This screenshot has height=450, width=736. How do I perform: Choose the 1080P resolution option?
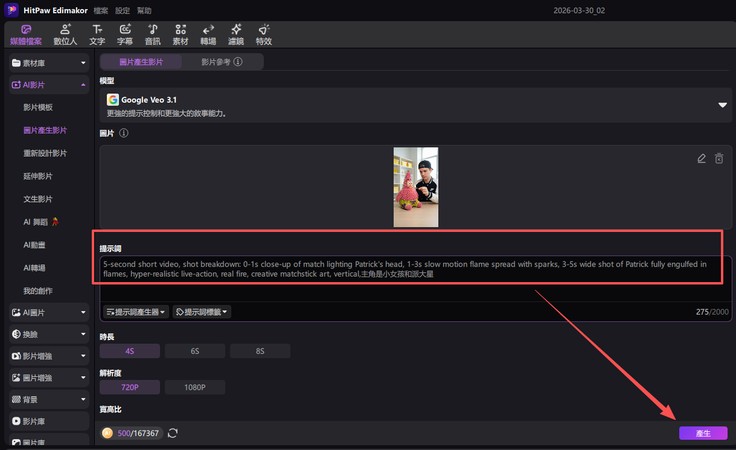point(194,387)
